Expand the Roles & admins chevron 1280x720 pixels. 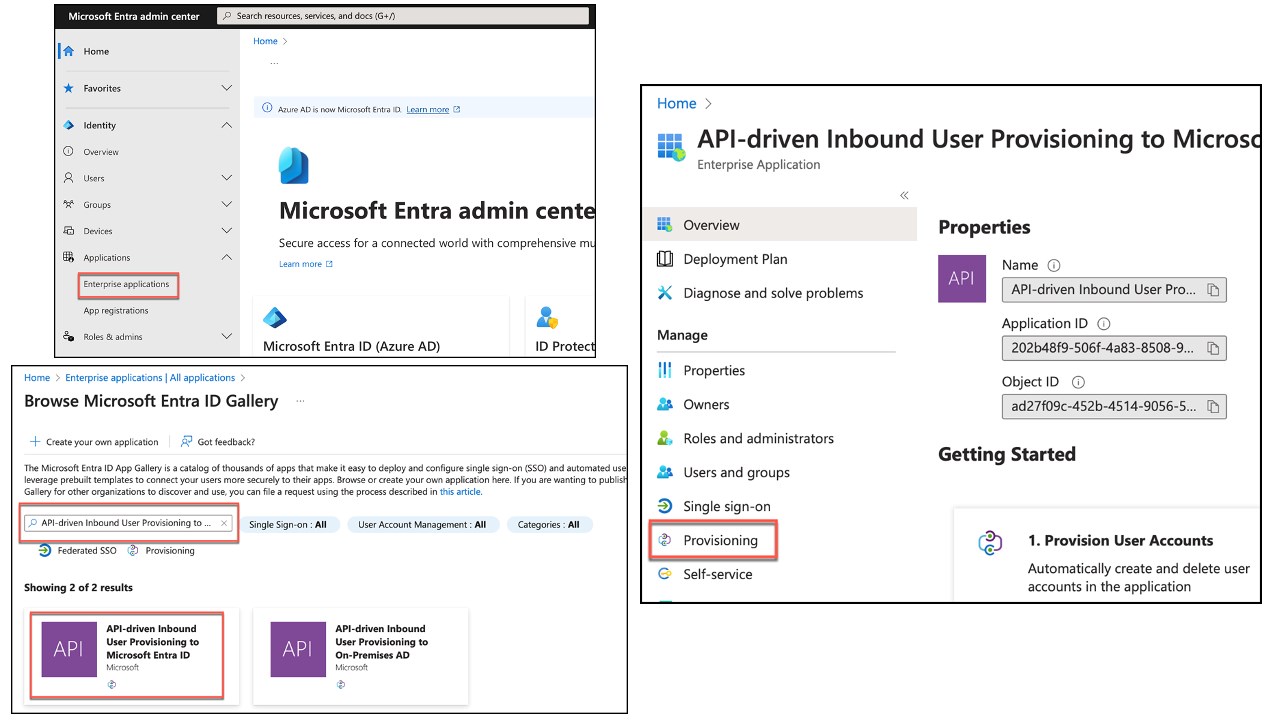[226, 337]
